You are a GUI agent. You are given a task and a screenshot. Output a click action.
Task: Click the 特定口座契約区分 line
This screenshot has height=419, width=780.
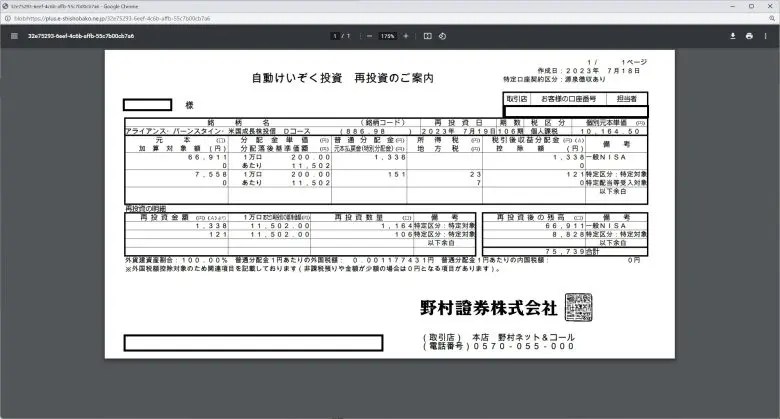click(554, 79)
